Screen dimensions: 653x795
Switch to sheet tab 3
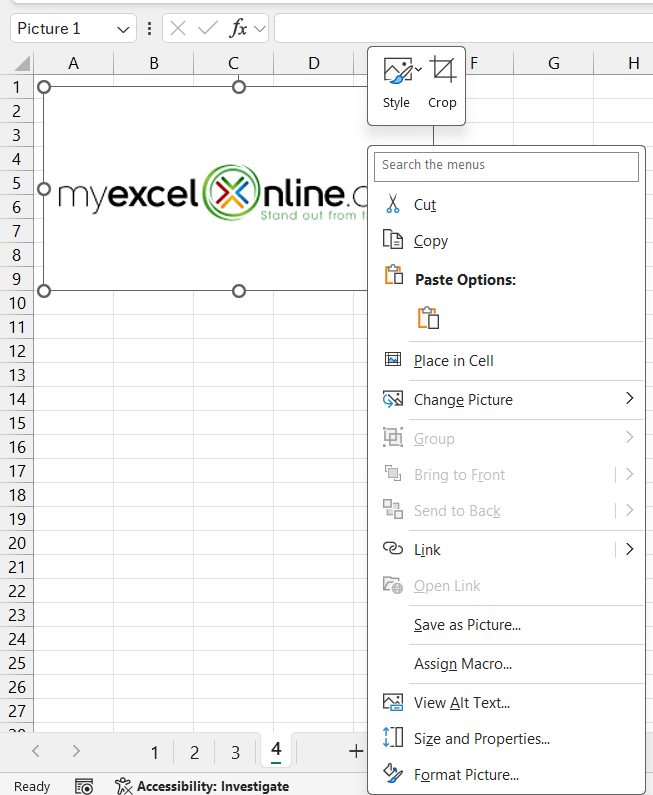235,752
